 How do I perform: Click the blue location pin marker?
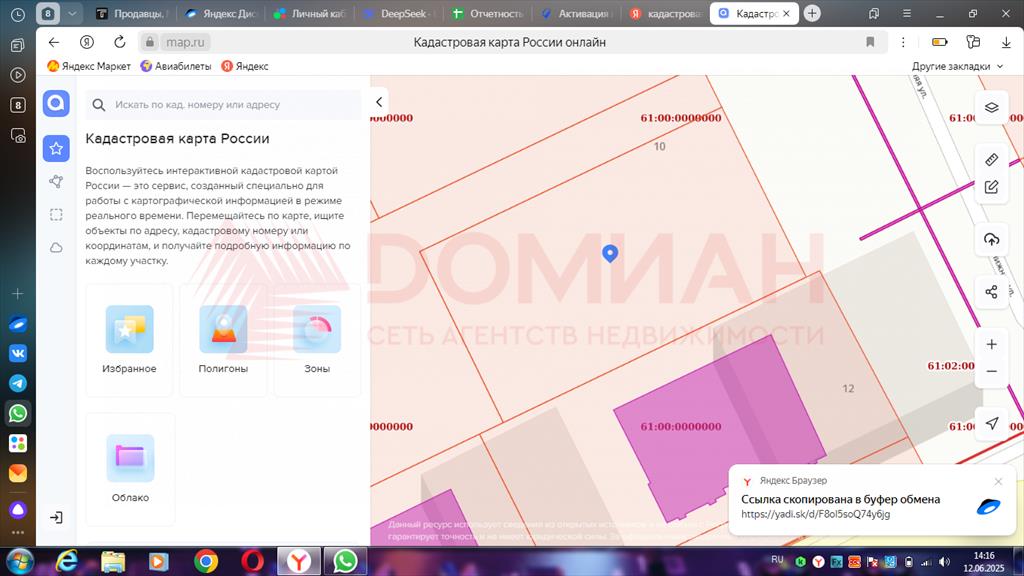coord(610,253)
